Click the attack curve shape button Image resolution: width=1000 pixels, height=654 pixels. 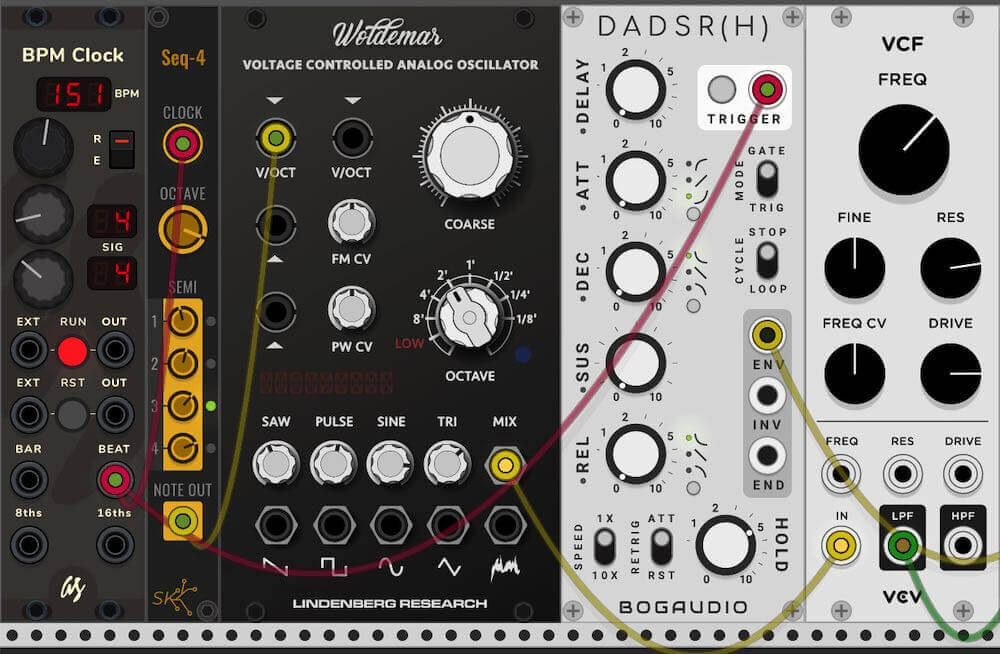(693, 214)
